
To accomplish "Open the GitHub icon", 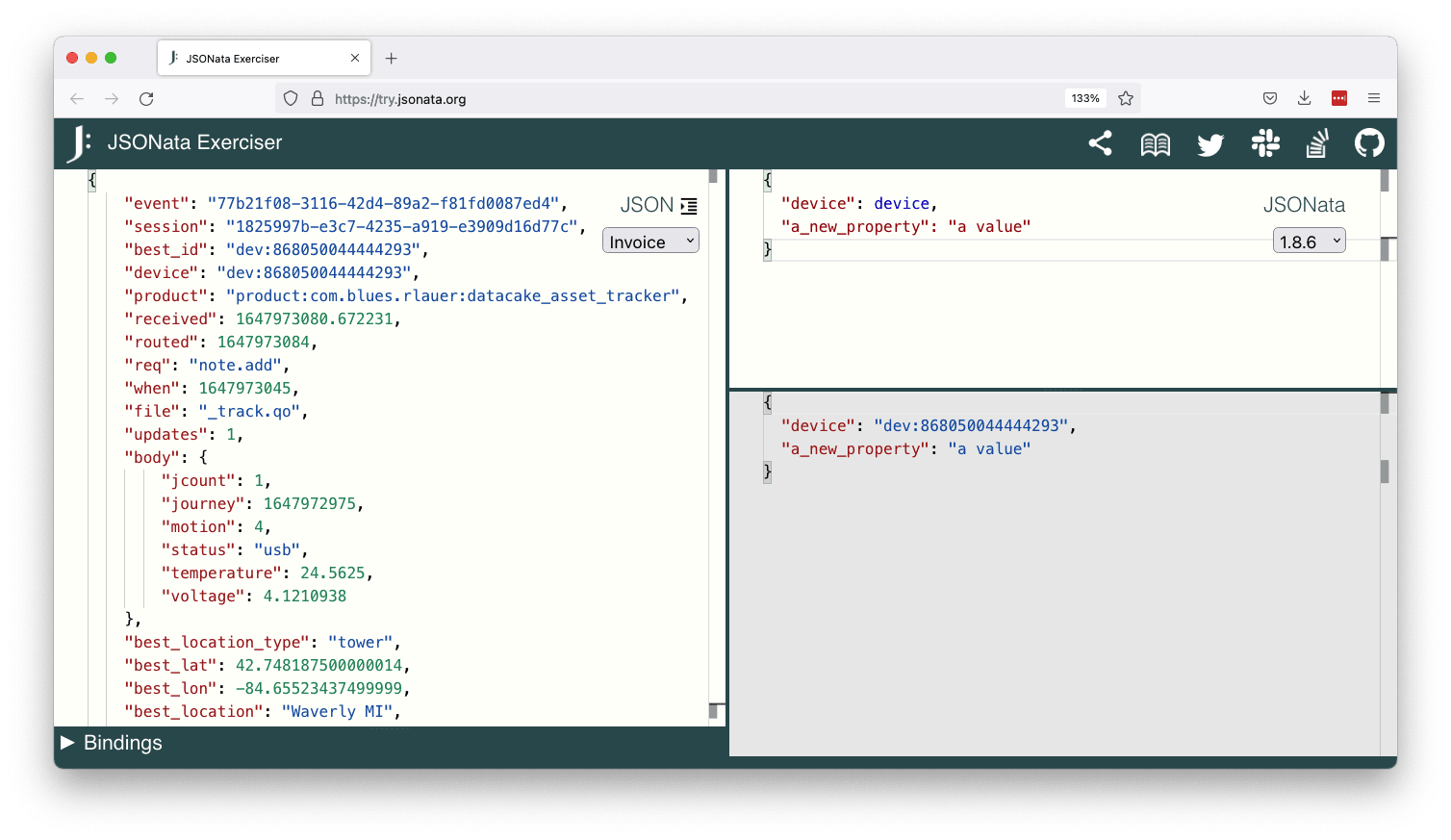I will coord(1369,143).
